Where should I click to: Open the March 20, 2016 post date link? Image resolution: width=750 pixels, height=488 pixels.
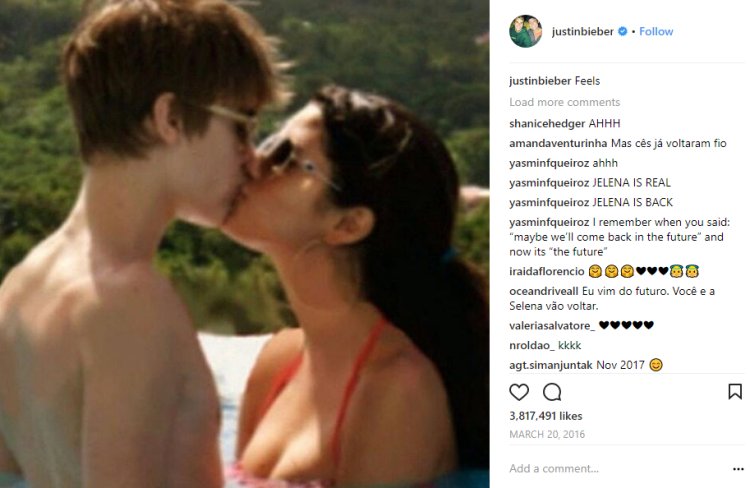[547, 434]
